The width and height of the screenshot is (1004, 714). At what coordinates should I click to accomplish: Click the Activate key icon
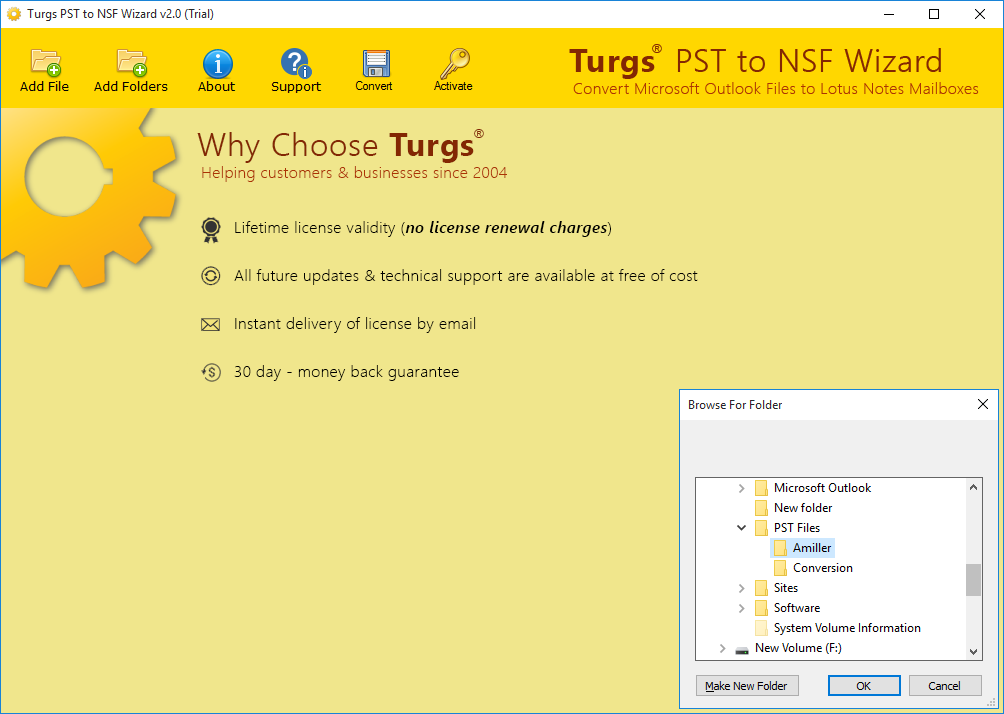click(454, 63)
